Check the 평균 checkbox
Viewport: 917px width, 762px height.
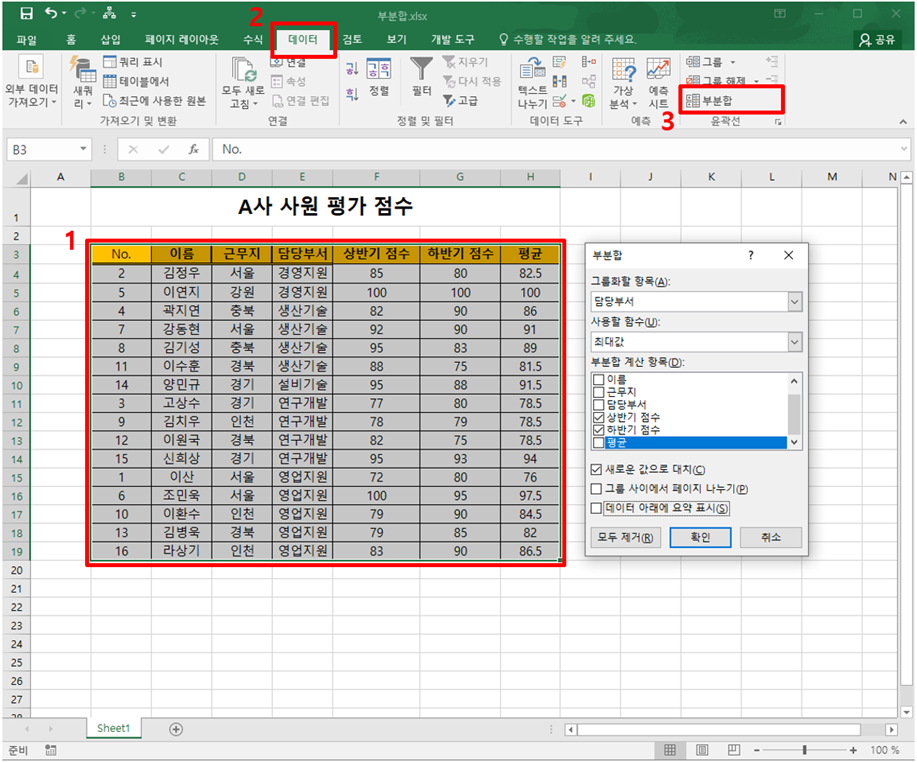(598, 443)
